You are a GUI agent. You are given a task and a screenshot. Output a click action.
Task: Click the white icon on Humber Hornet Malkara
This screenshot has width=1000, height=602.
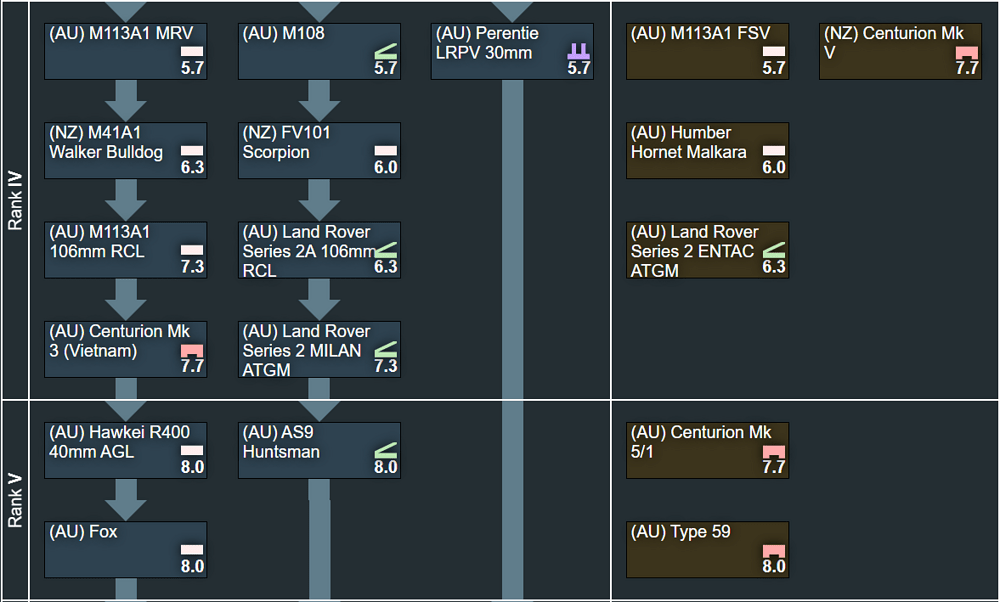773,150
